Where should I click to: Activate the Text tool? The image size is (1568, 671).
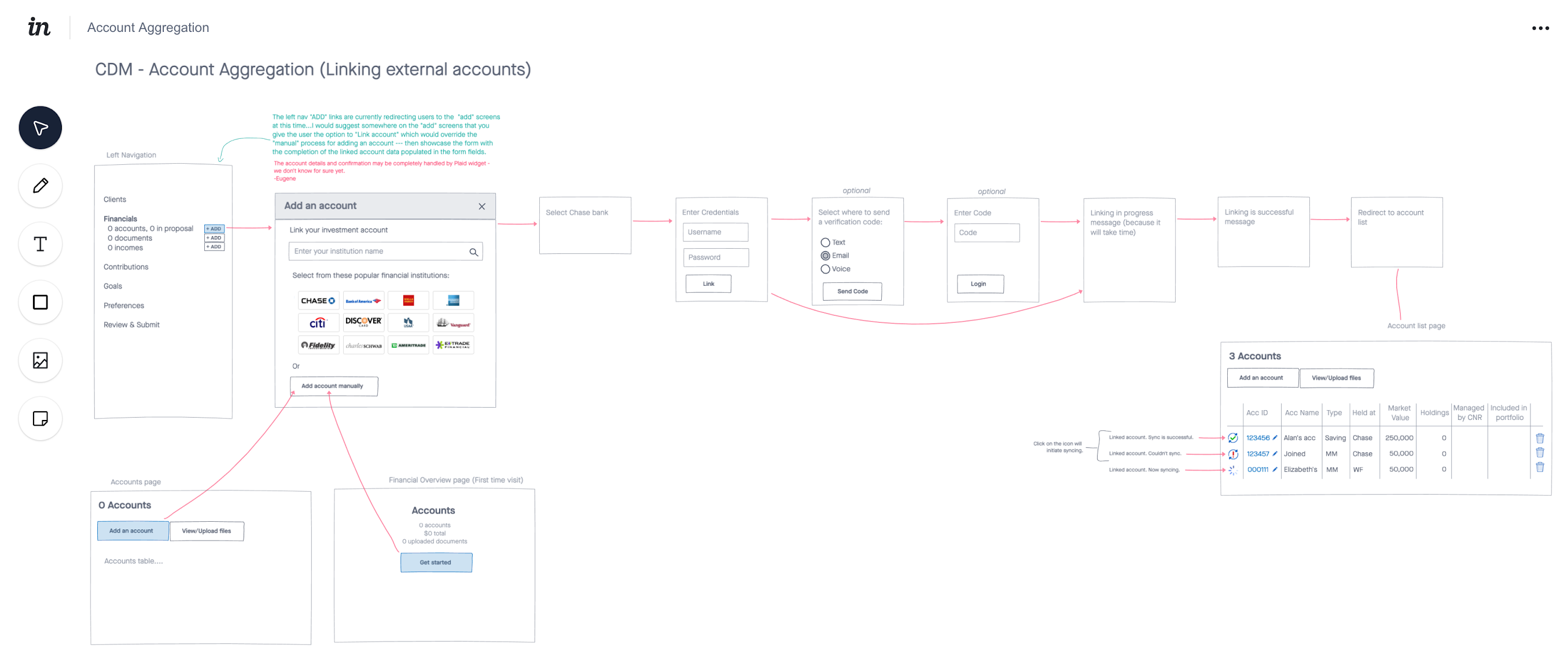(x=40, y=244)
